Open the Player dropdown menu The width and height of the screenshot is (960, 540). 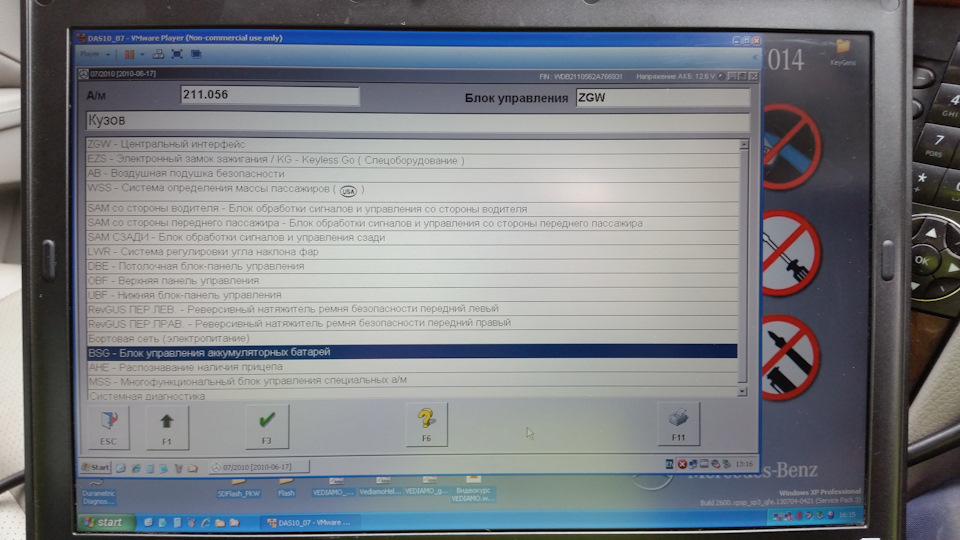[x=94, y=54]
